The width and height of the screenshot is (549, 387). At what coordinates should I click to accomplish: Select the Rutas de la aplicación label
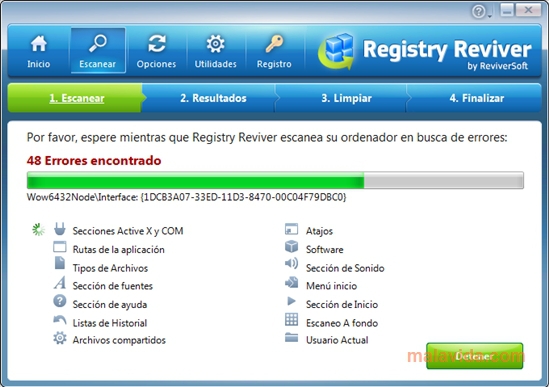pos(118,250)
